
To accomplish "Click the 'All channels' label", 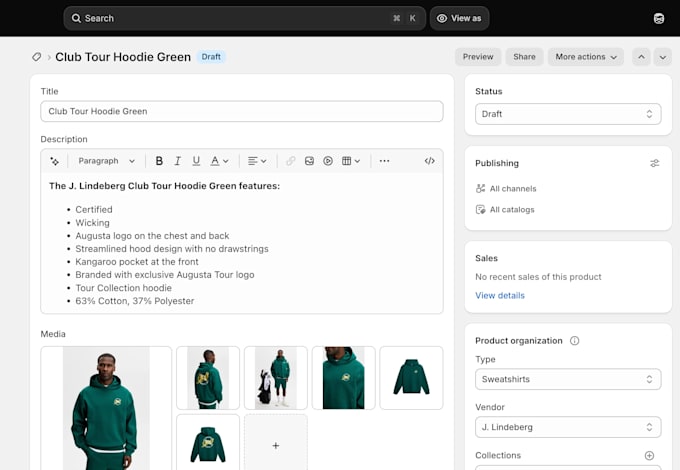I will point(513,189).
